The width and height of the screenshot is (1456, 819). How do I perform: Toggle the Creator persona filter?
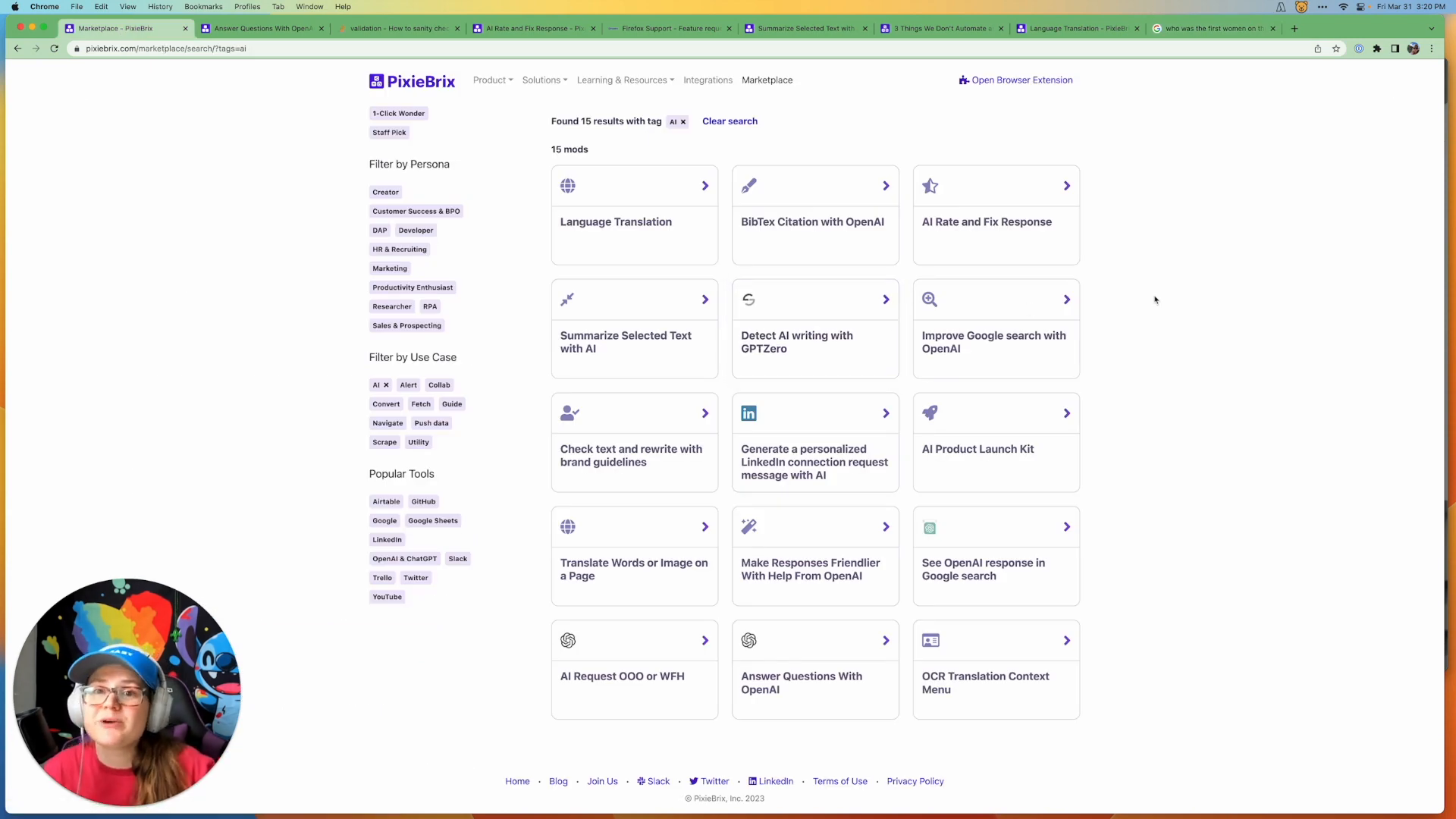385,193
